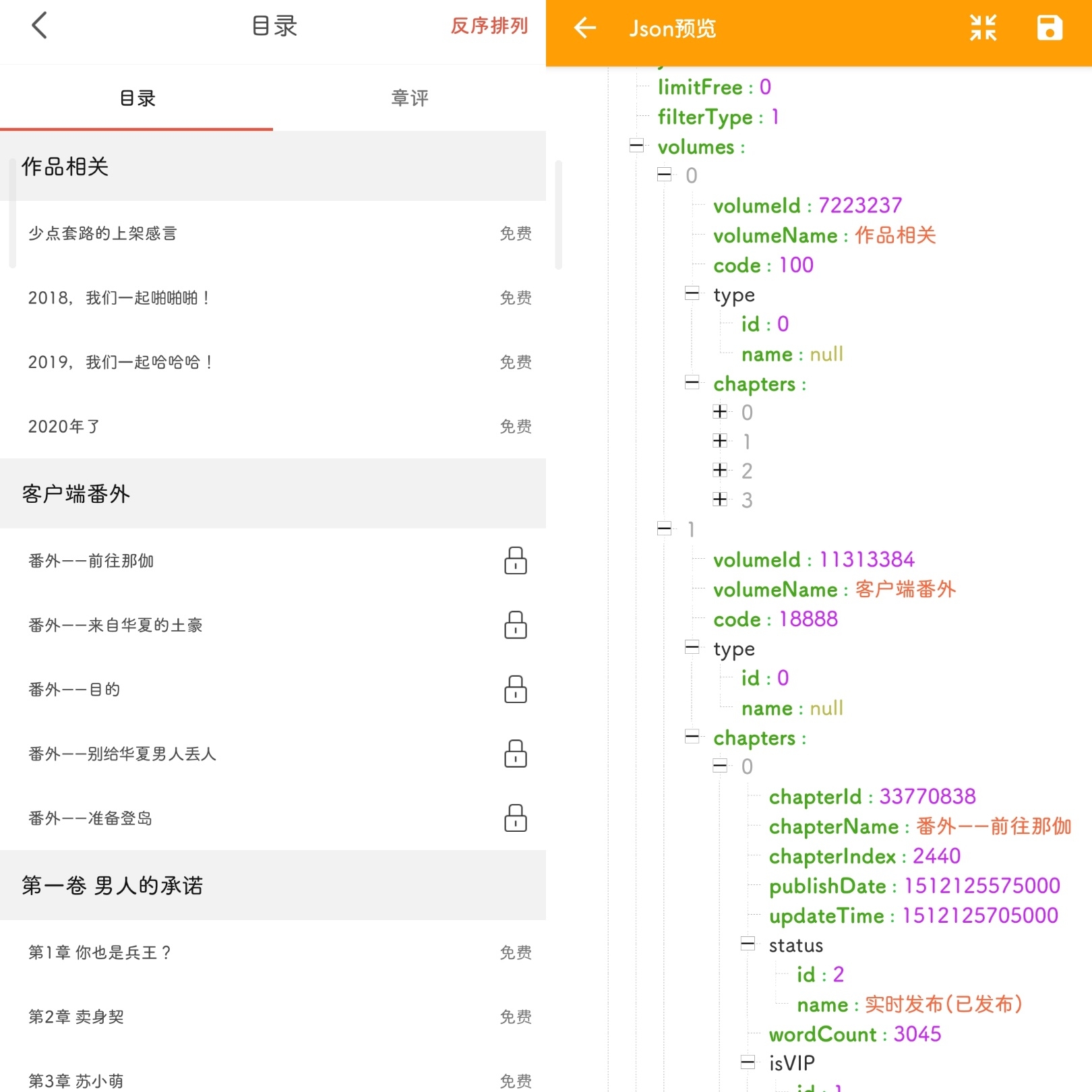Select the 目录 tab
1092x1092 pixels.
[x=137, y=98]
